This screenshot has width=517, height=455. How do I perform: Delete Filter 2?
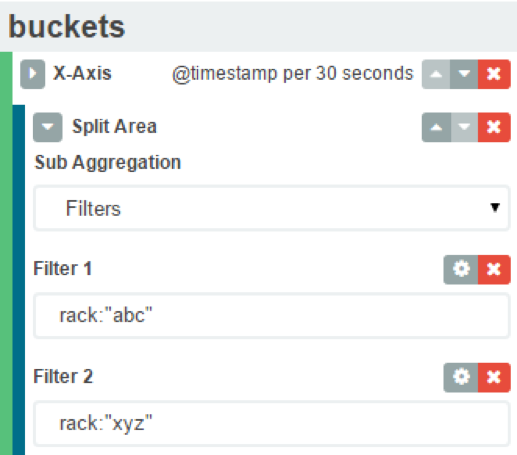pos(494,377)
